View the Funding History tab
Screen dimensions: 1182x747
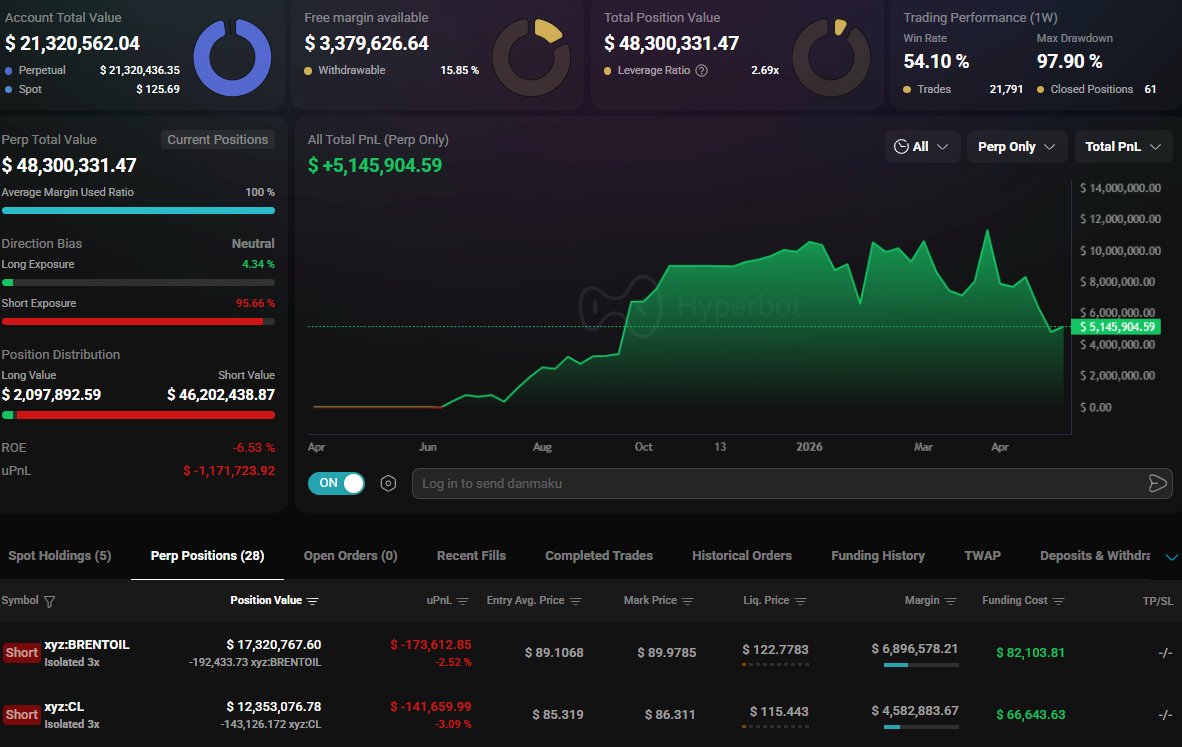pyautogui.click(x=877, y=556)
